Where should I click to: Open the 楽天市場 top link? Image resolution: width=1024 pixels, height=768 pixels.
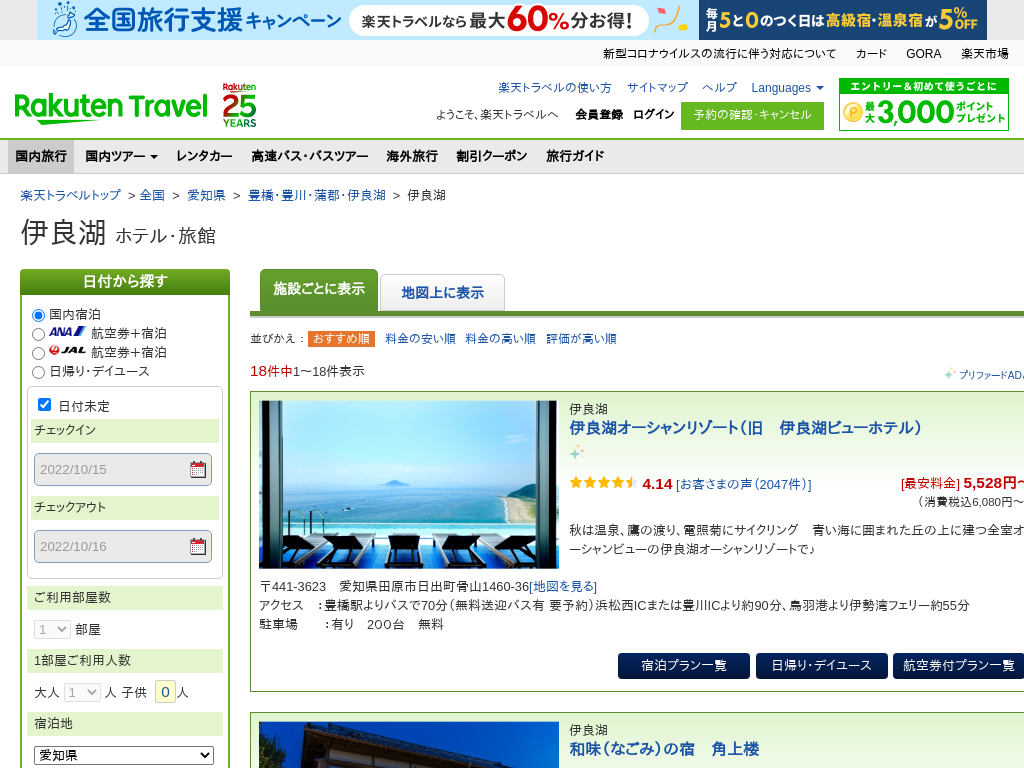[984, 54]
